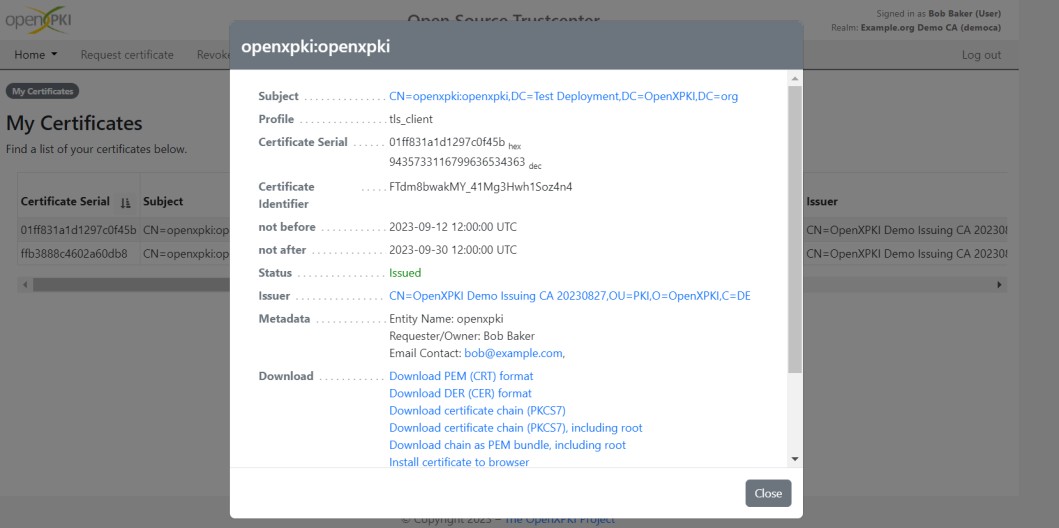Open Request certificate menu item
The width and height of the screenshot is (1059, 528).
[x=127, y=55]
